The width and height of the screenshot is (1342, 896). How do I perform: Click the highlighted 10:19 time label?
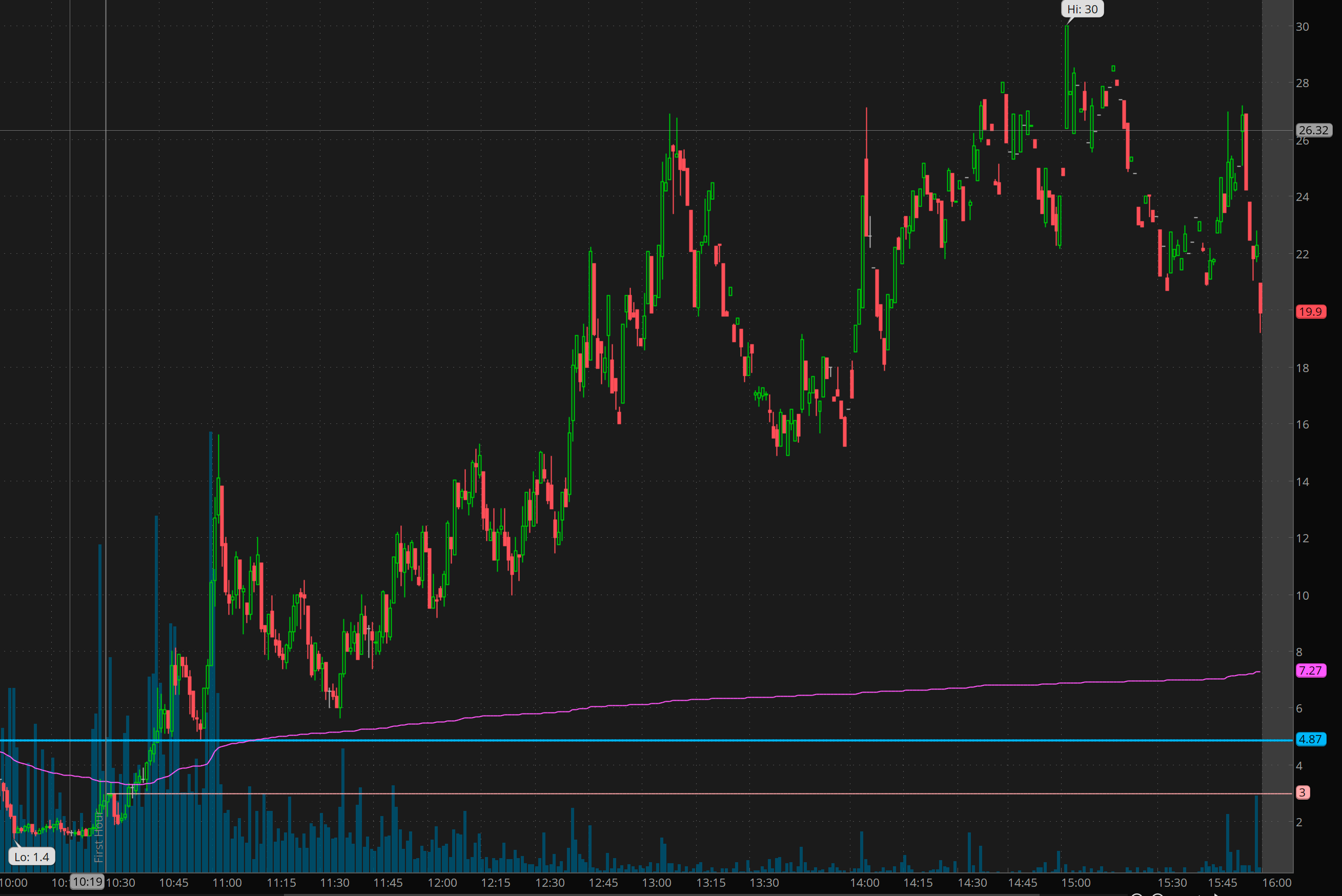tap(88, 882)
